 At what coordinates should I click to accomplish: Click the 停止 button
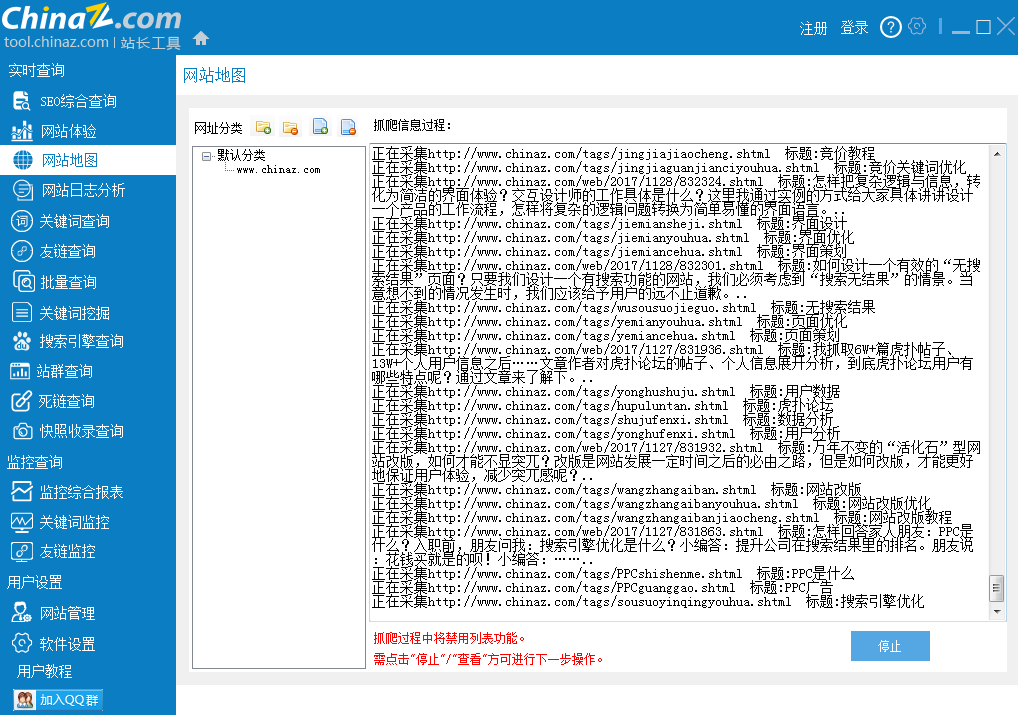point(889,646)
